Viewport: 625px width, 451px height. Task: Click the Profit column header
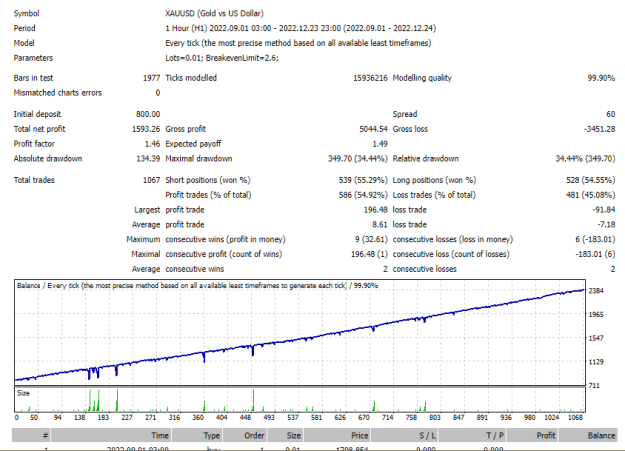click(x=532, y=435)
